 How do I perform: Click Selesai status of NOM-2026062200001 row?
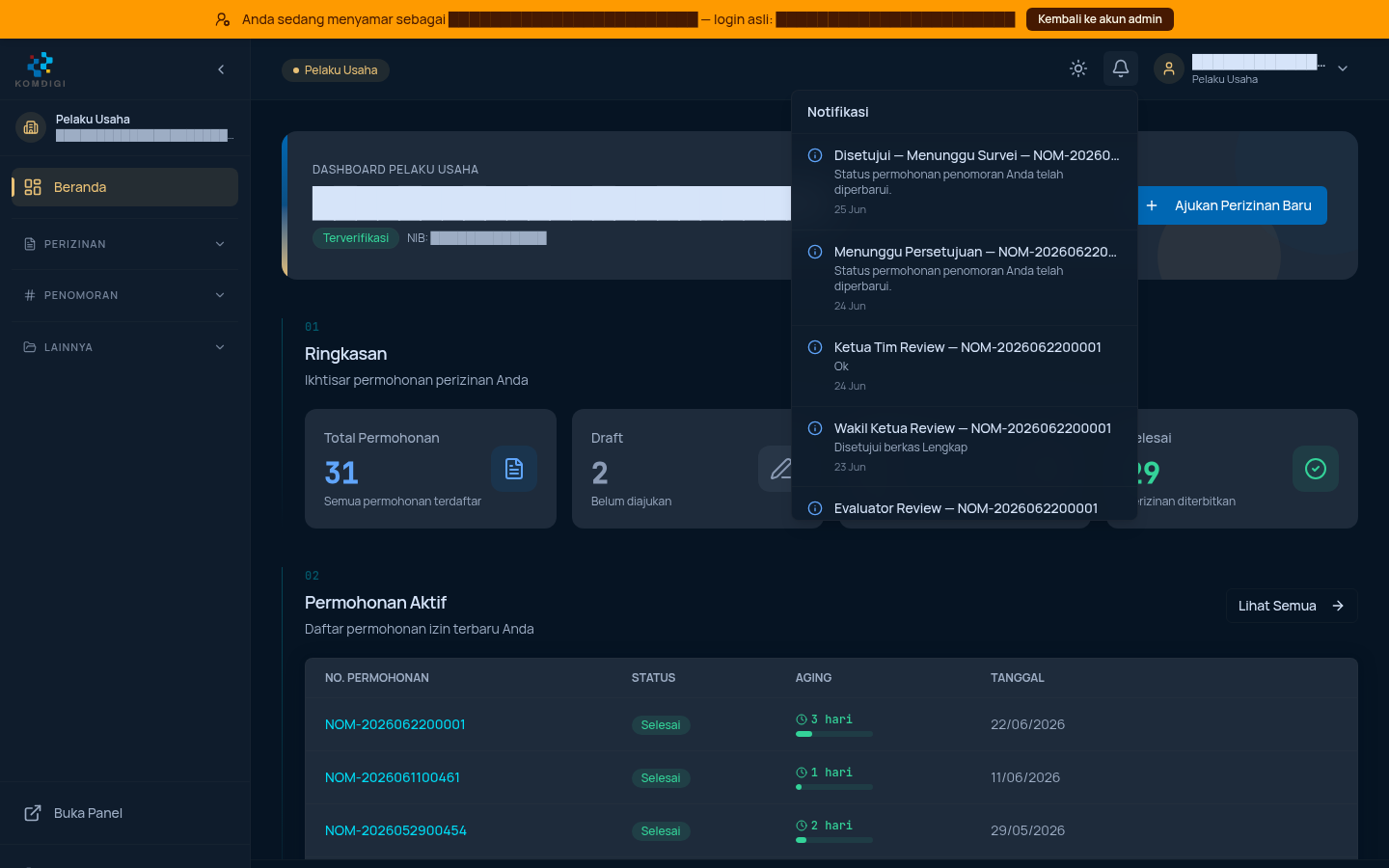tap(661, 725)
